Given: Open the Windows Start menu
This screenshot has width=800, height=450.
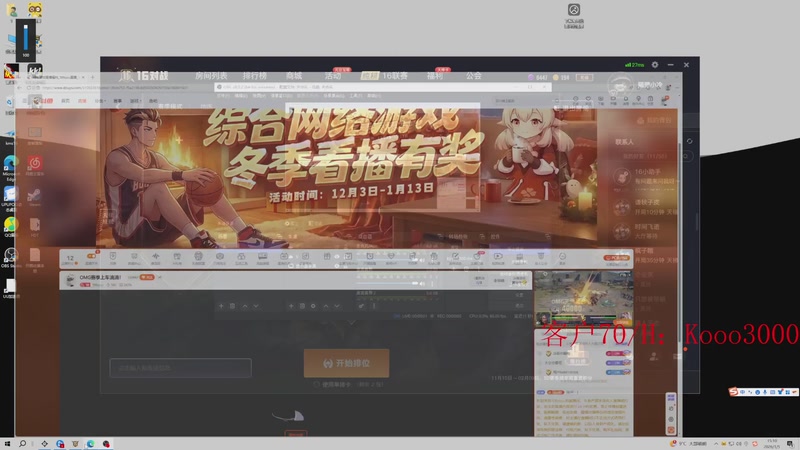Looking at the screenshot, I should pos(7,444).
